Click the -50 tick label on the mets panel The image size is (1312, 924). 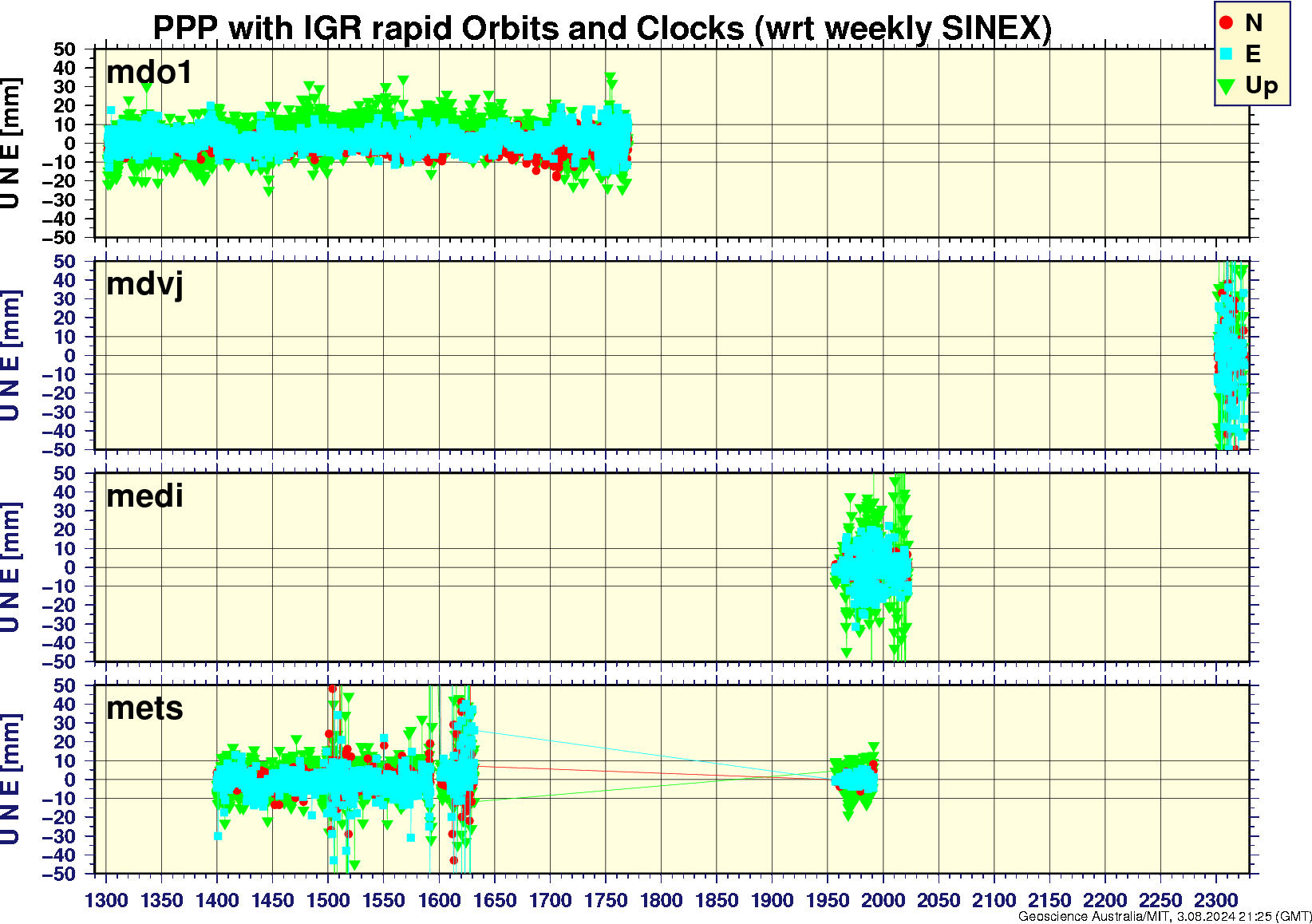click(59, 875)
